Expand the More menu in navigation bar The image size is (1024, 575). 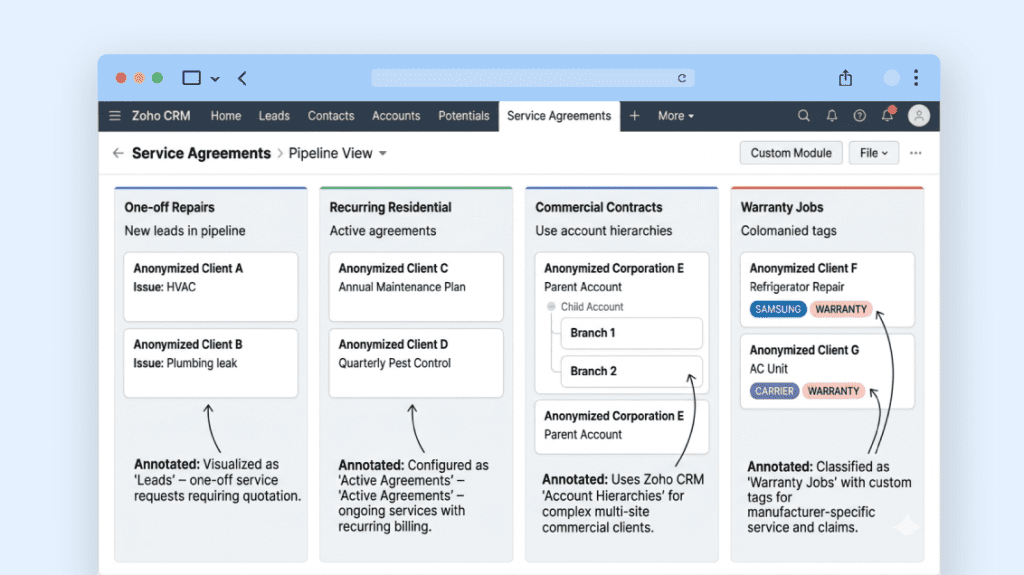(x=675, y=116)
